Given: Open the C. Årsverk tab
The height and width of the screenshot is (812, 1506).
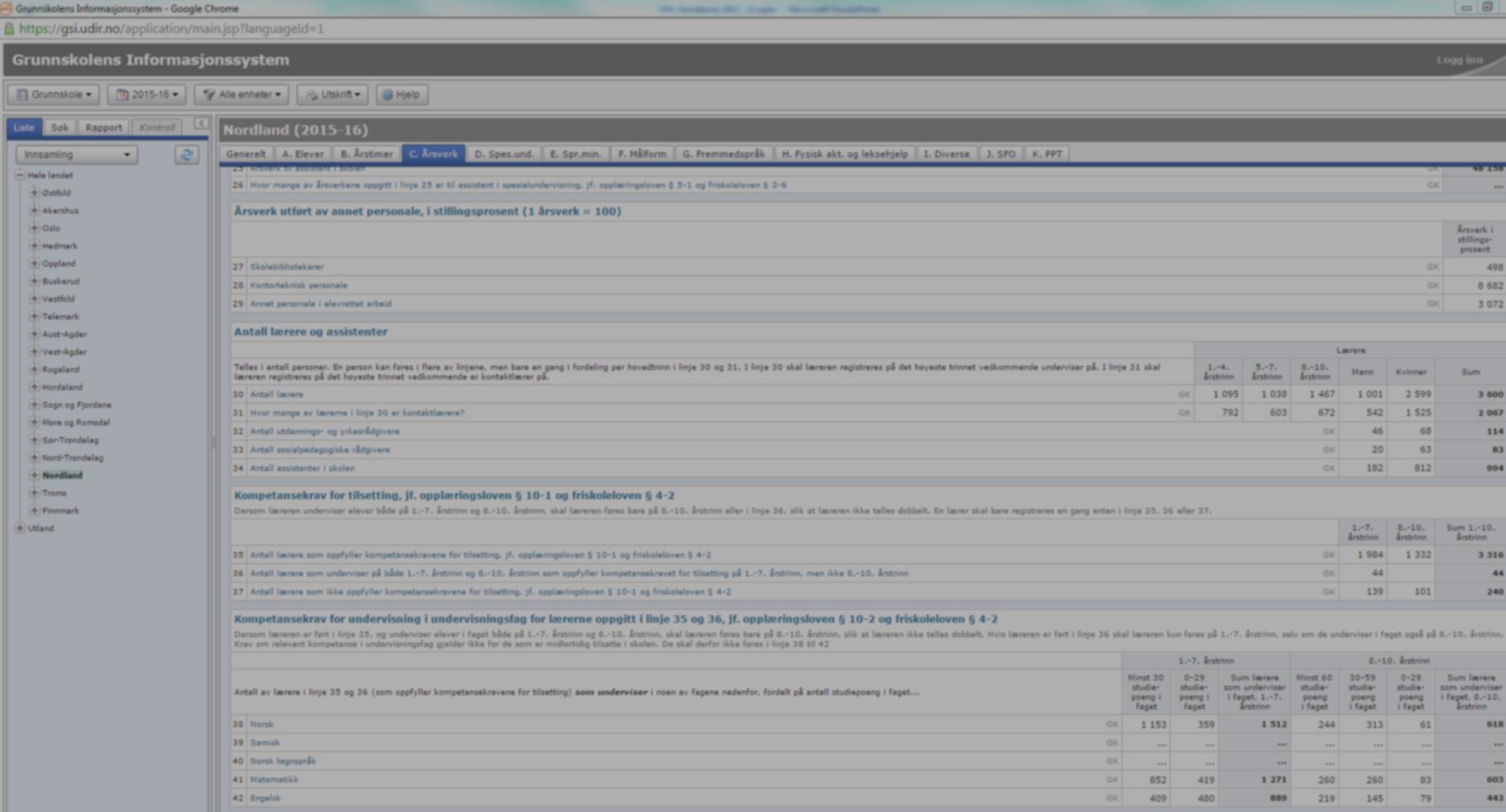Looking at the screenshot, I should tap(433, 153).
